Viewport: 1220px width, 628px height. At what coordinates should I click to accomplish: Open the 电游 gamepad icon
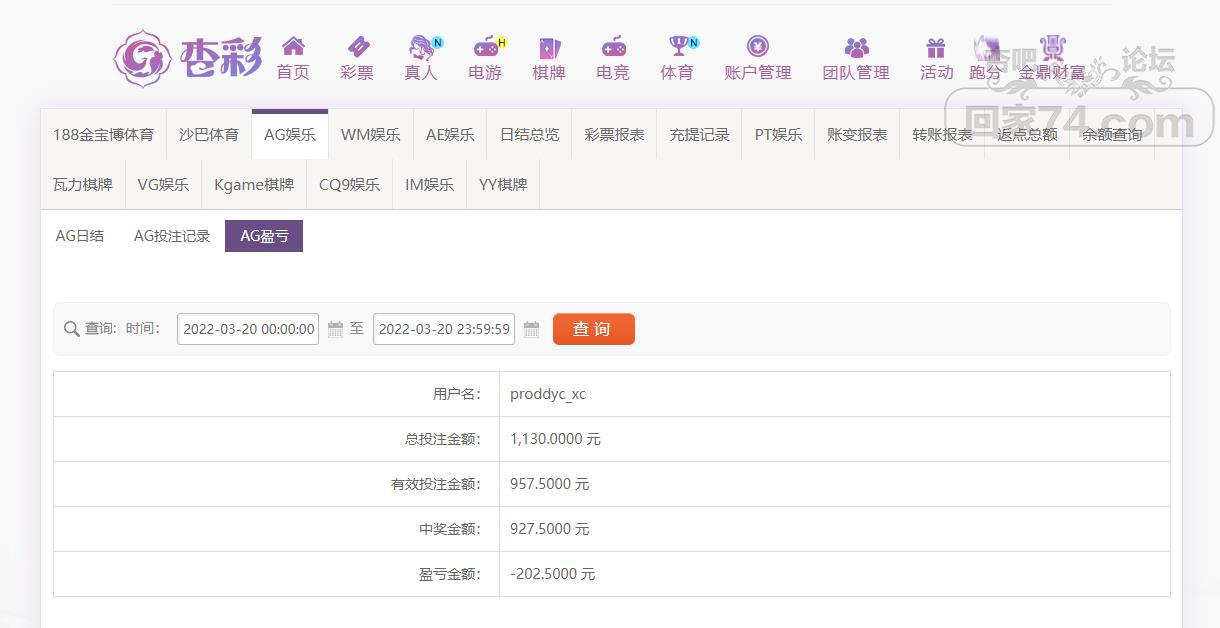(x=487, y=46)
